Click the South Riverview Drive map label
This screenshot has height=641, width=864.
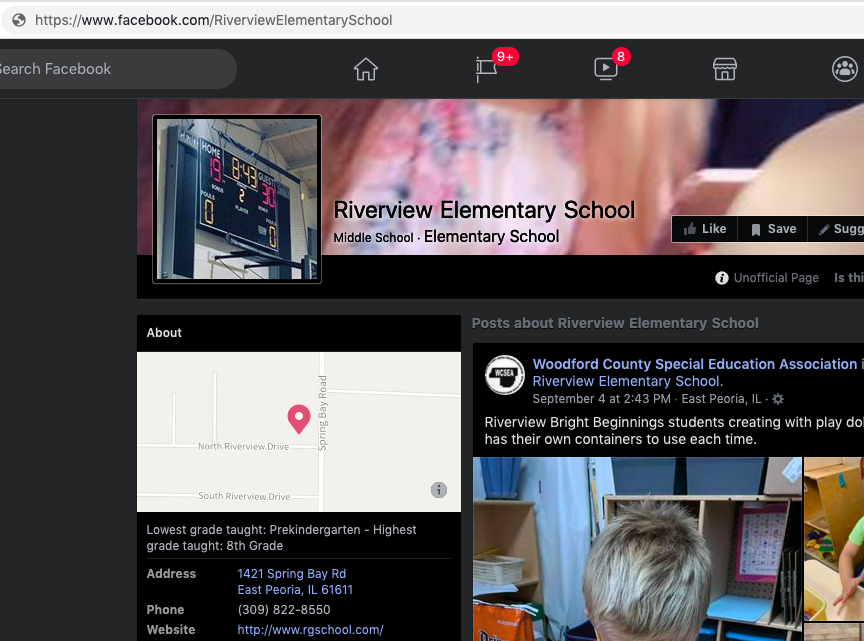244,496
